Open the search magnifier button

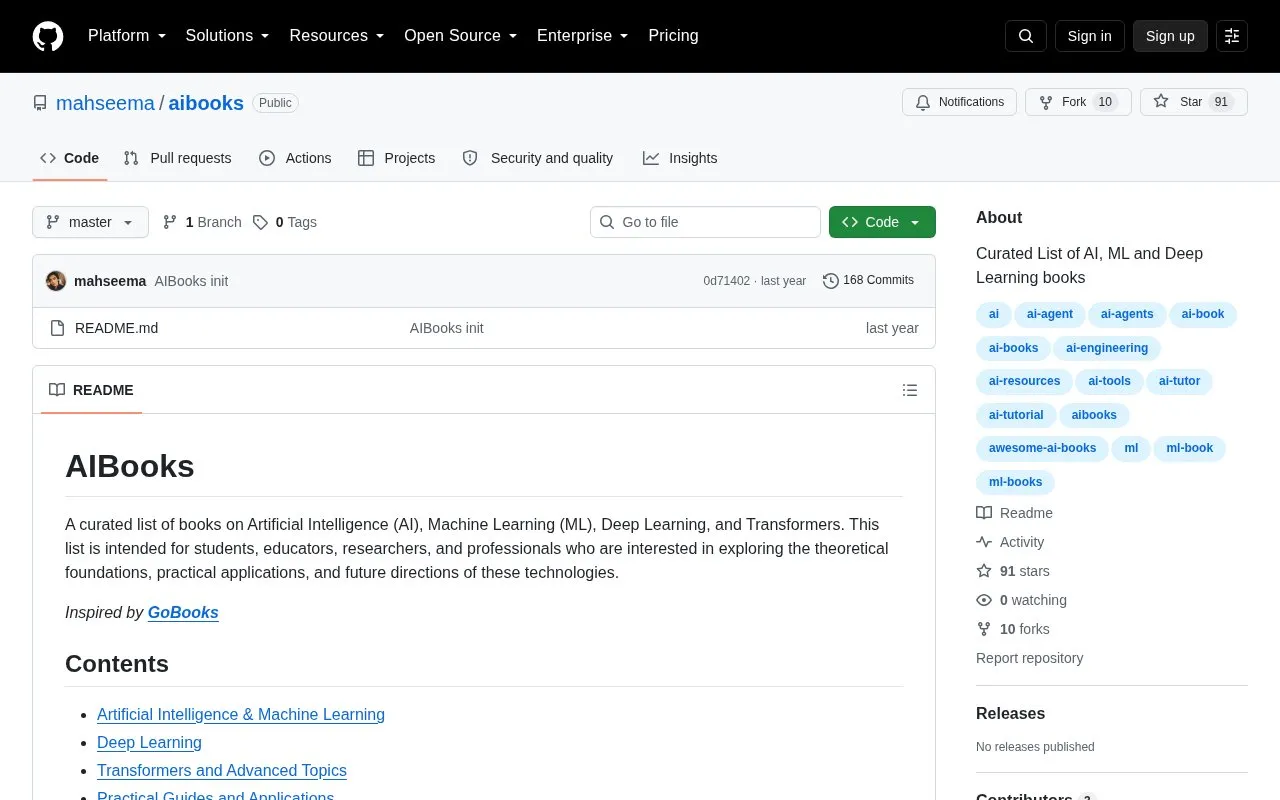coord(1026,36)
